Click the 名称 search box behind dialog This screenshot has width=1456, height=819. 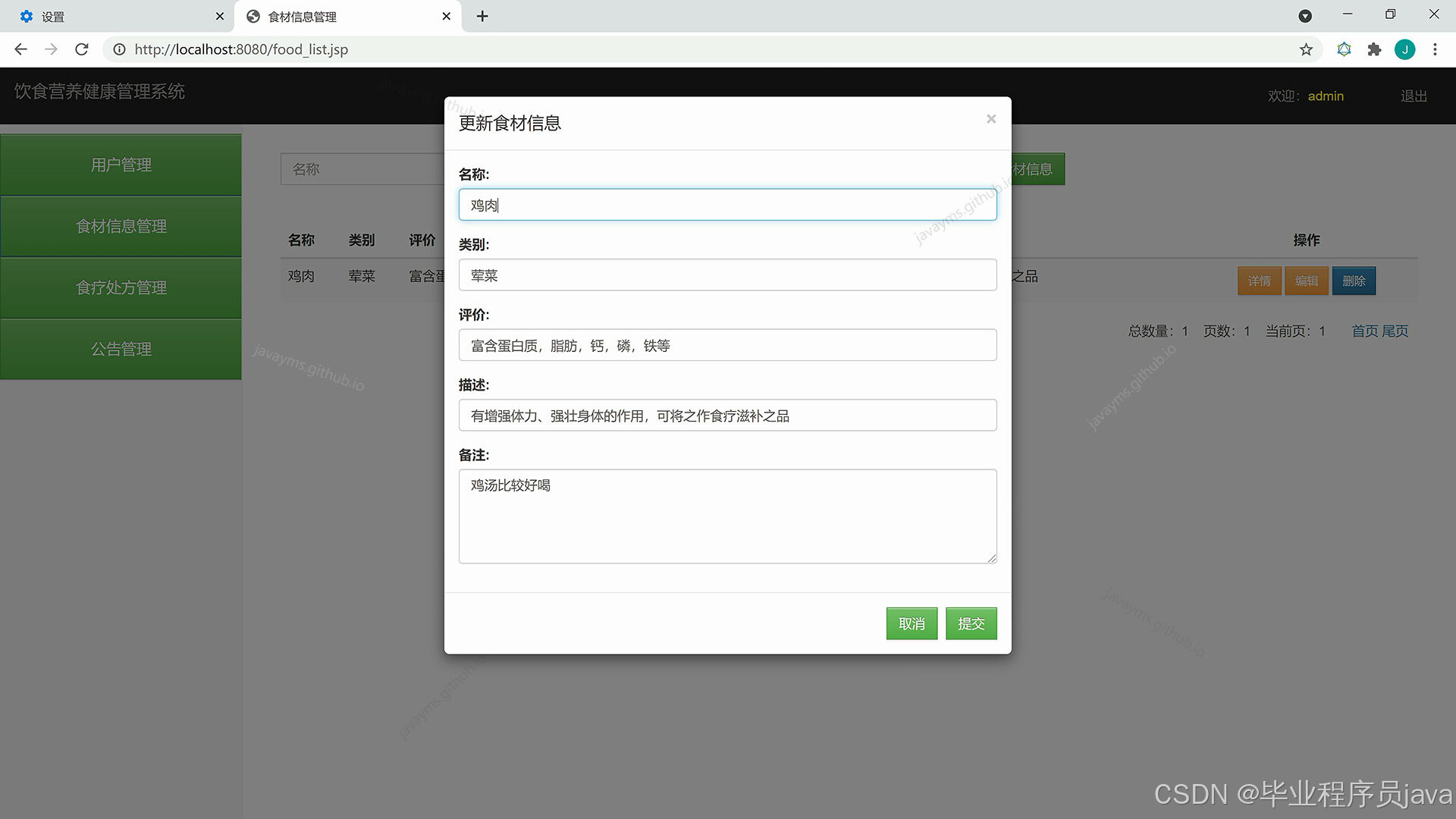[x=362, y=169]
